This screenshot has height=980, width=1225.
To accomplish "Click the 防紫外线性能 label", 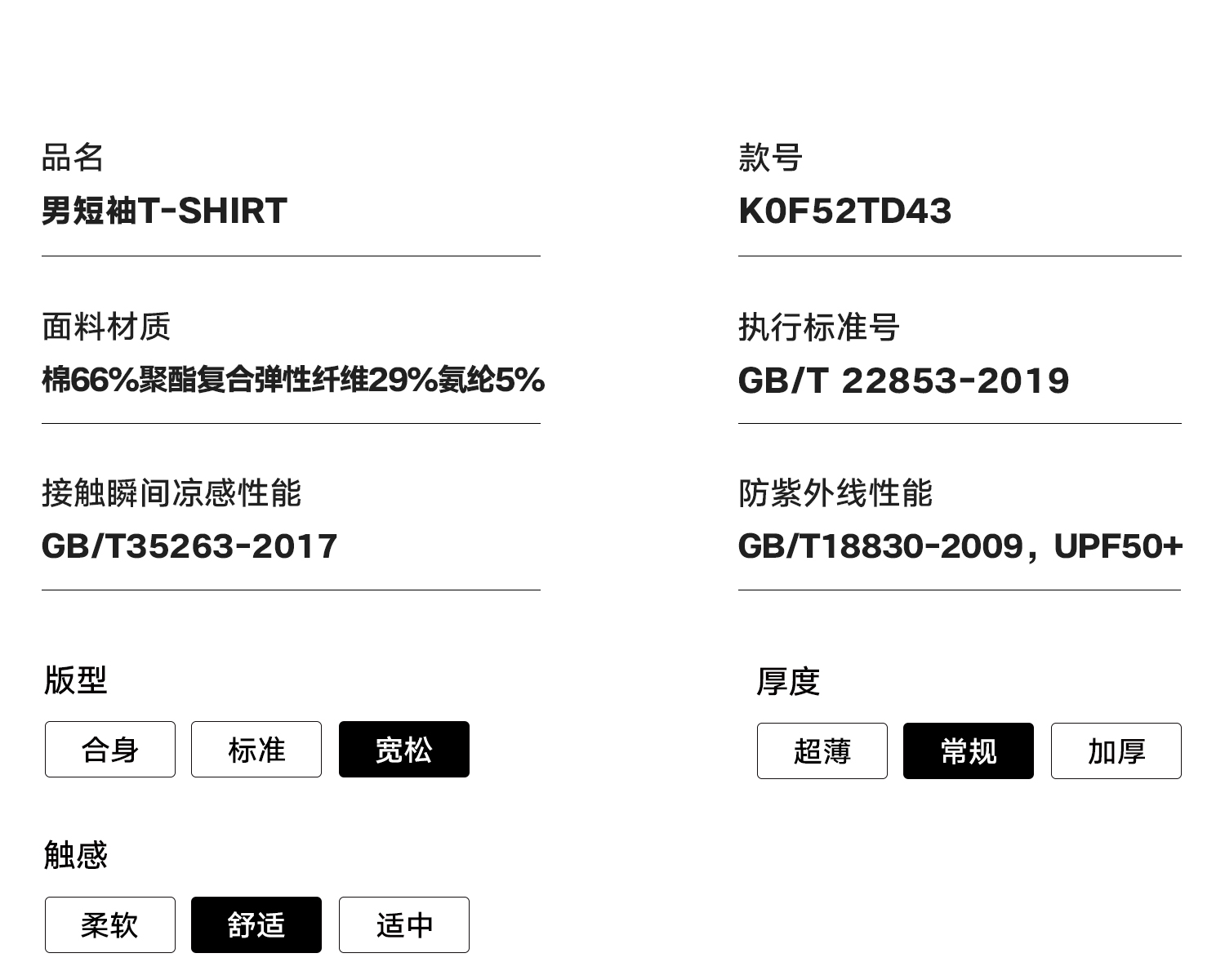I will click(835, 493).
